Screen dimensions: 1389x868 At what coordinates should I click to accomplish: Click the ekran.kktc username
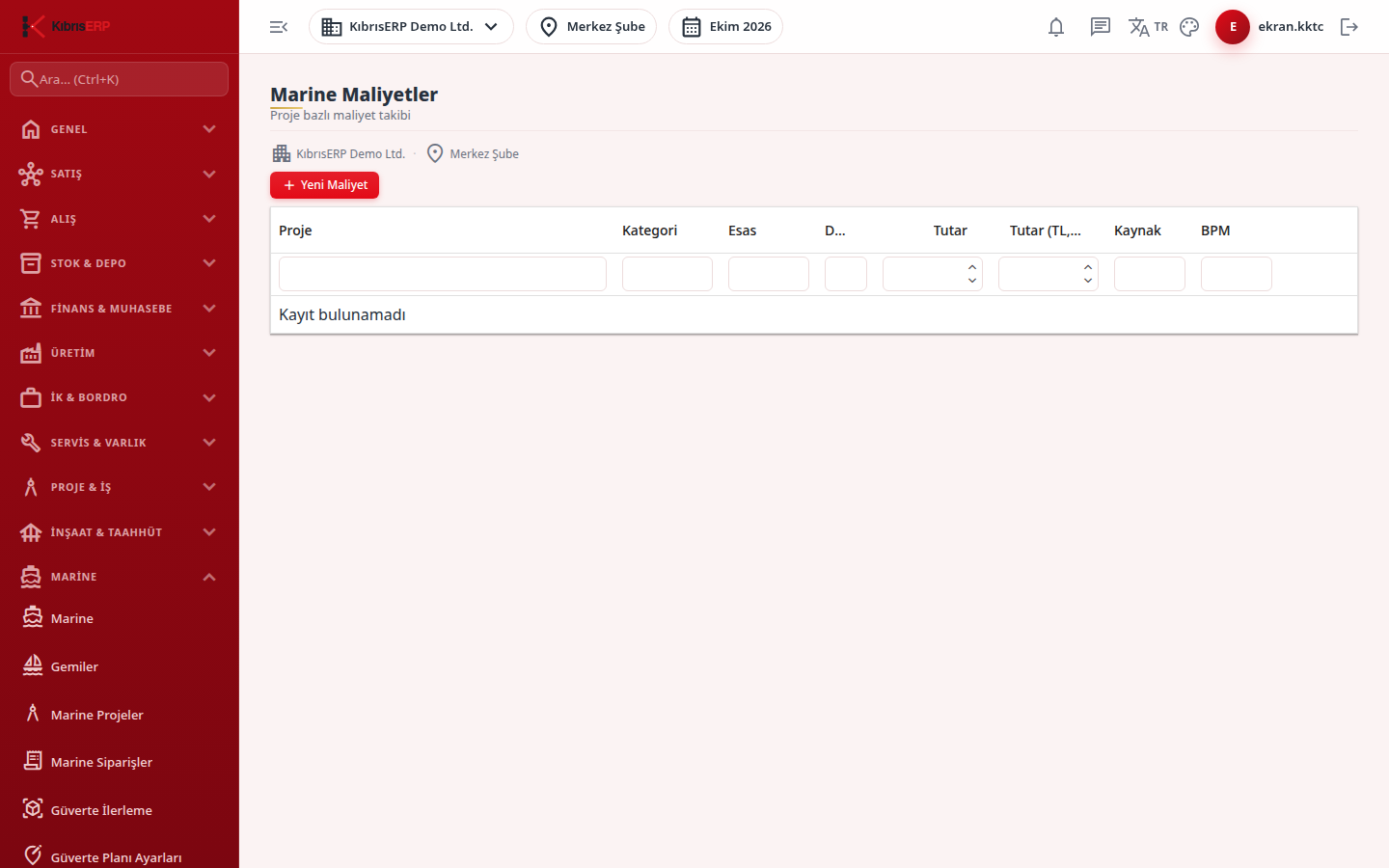pos(1291,27)
